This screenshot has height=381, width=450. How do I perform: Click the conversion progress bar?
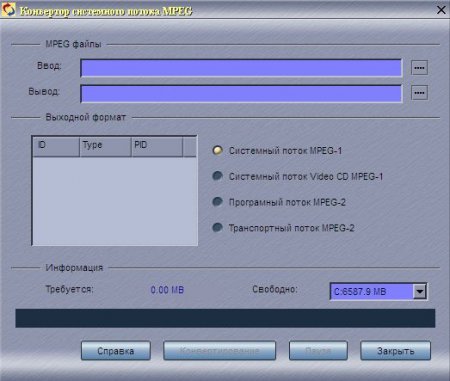click(225, 318)
